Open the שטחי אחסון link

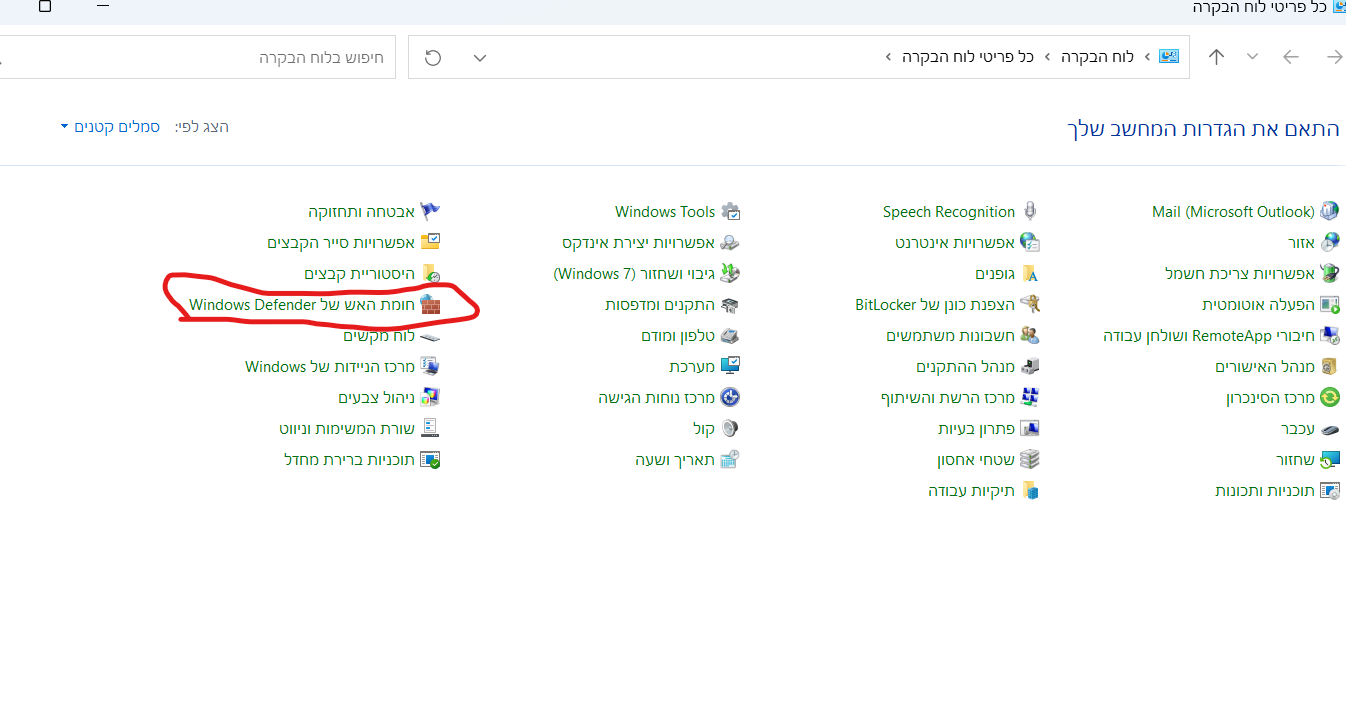point(975,459)
